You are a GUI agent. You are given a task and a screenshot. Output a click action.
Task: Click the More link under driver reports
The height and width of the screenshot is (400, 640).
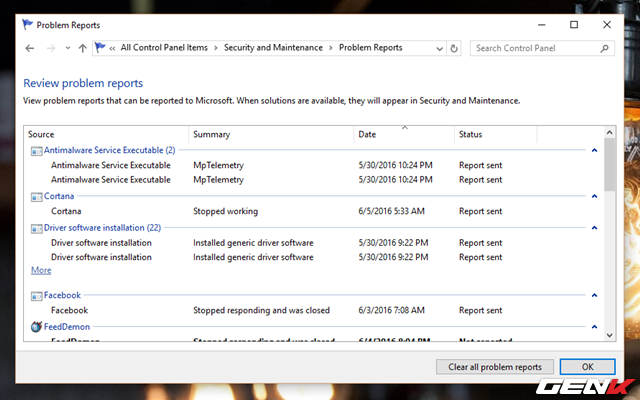coord(40,270)
